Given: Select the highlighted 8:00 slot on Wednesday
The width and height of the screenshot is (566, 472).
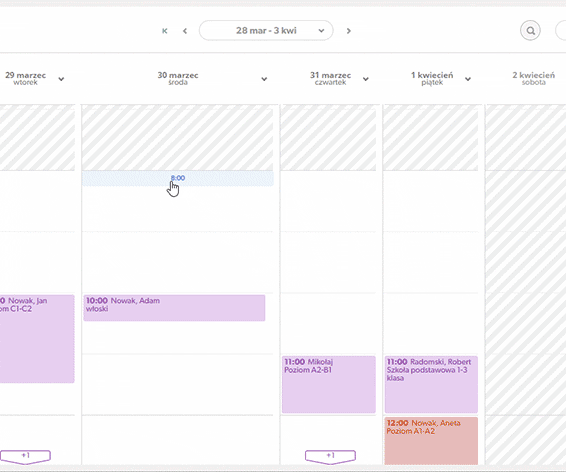Looking at the screenshot, I should pyautogui.click(x=178, y=178).
